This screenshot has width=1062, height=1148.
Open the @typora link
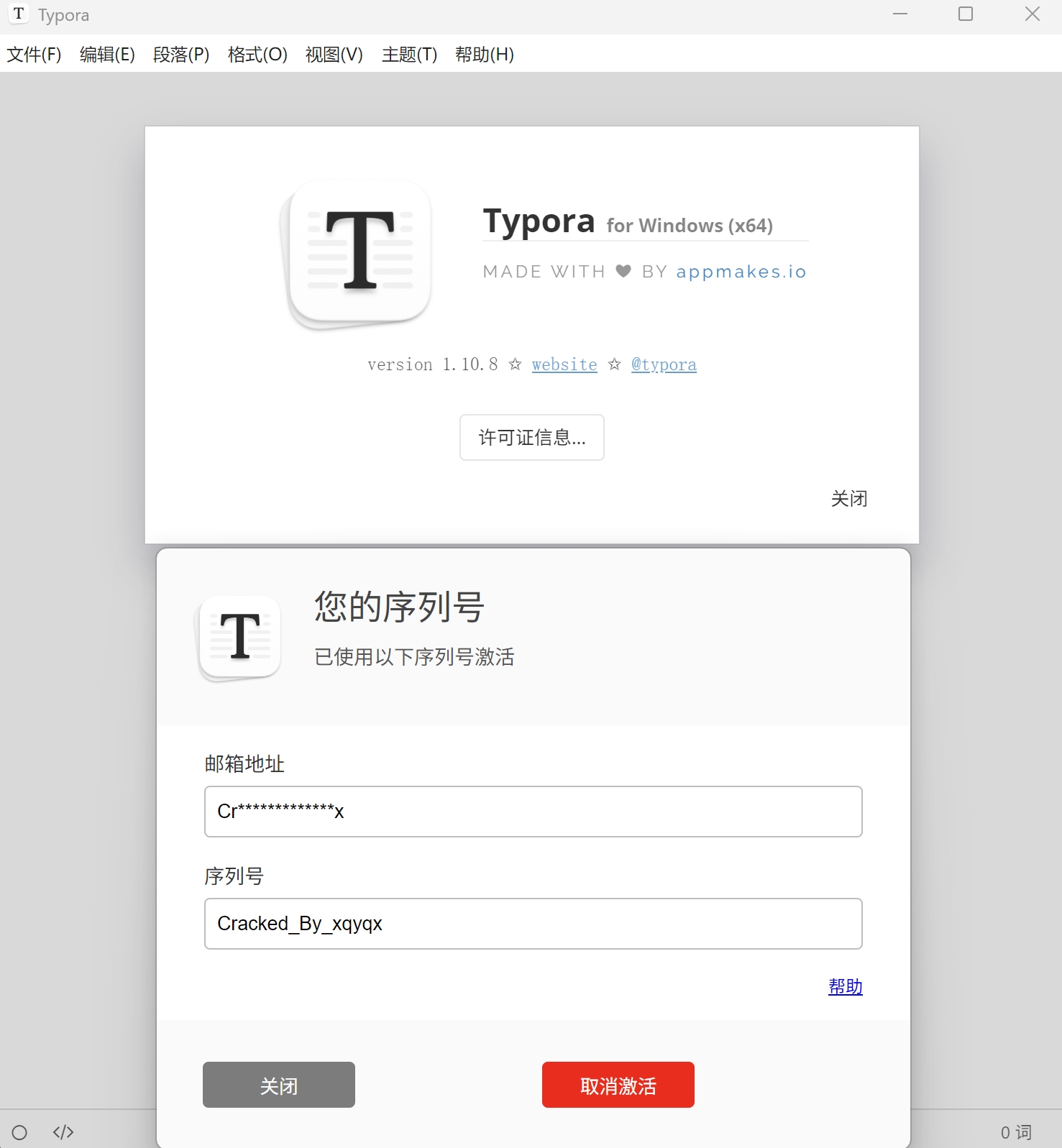pyautogui.click(x=664, y=365)
